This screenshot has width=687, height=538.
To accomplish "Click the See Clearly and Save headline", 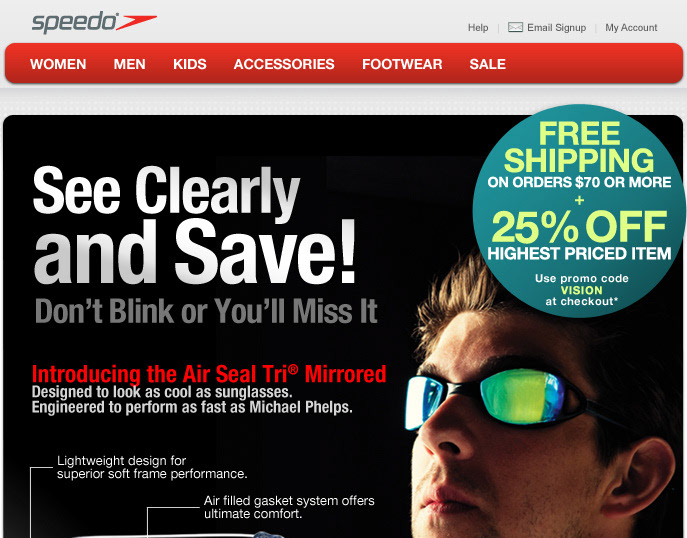I will point(195,226).
